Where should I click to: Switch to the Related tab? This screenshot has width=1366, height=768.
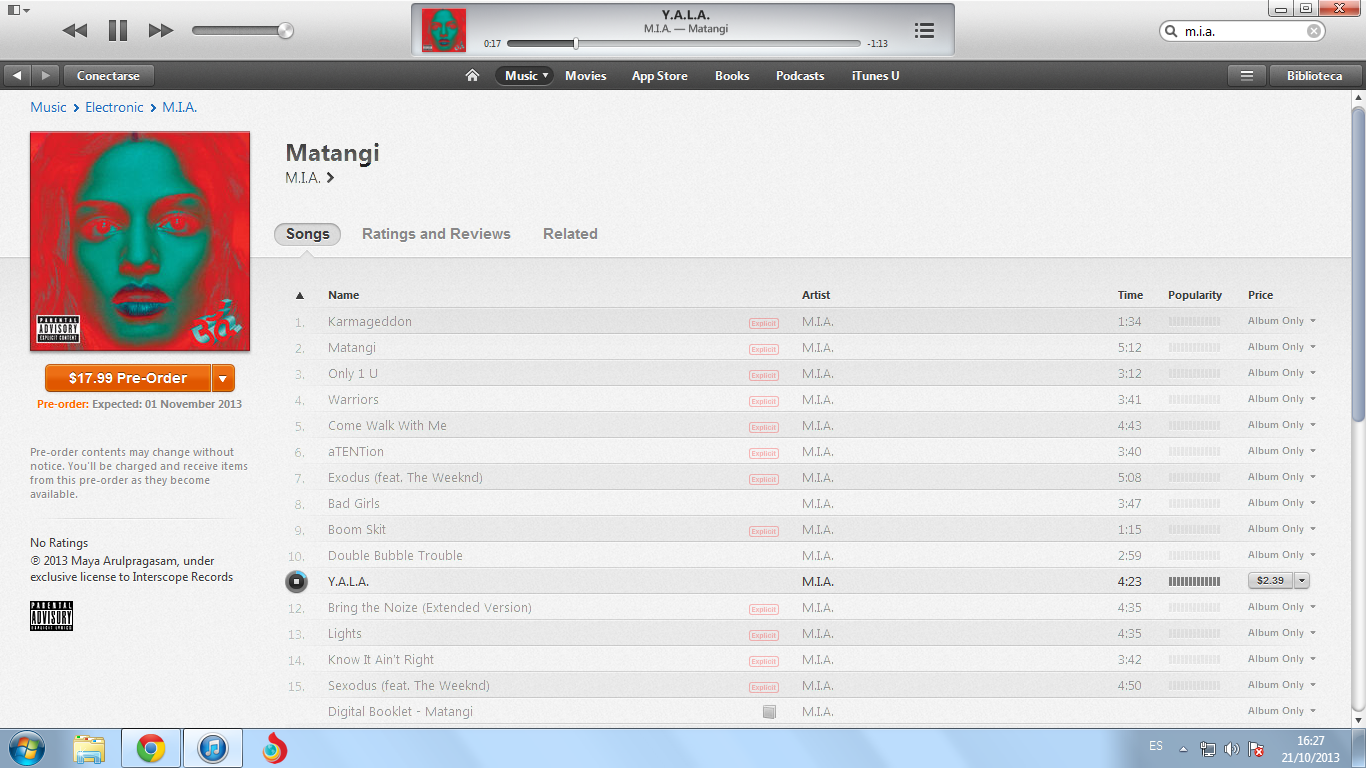(x=570, y=234)
